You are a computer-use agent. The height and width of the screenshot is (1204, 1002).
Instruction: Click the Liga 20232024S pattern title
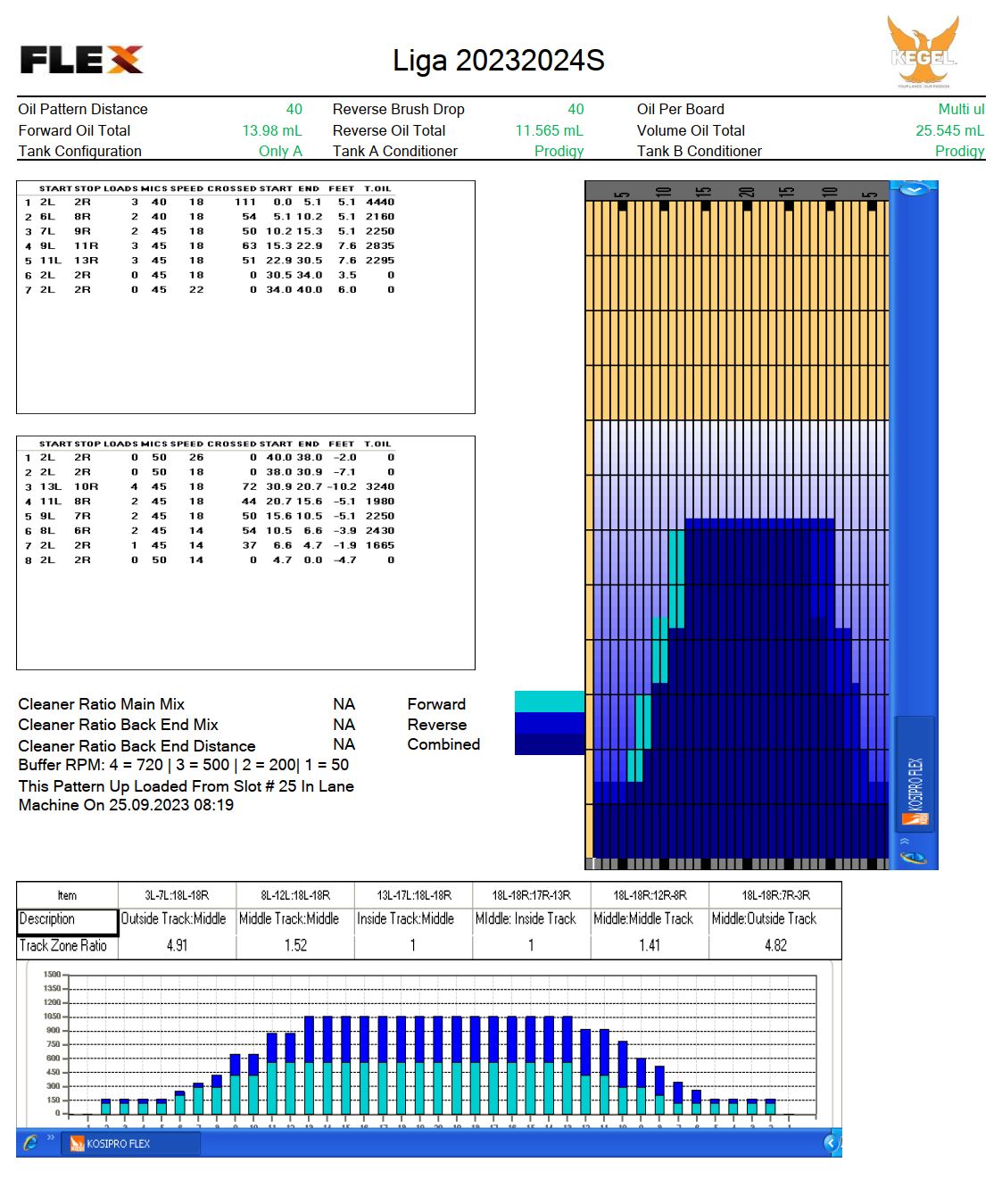point(499,61)
